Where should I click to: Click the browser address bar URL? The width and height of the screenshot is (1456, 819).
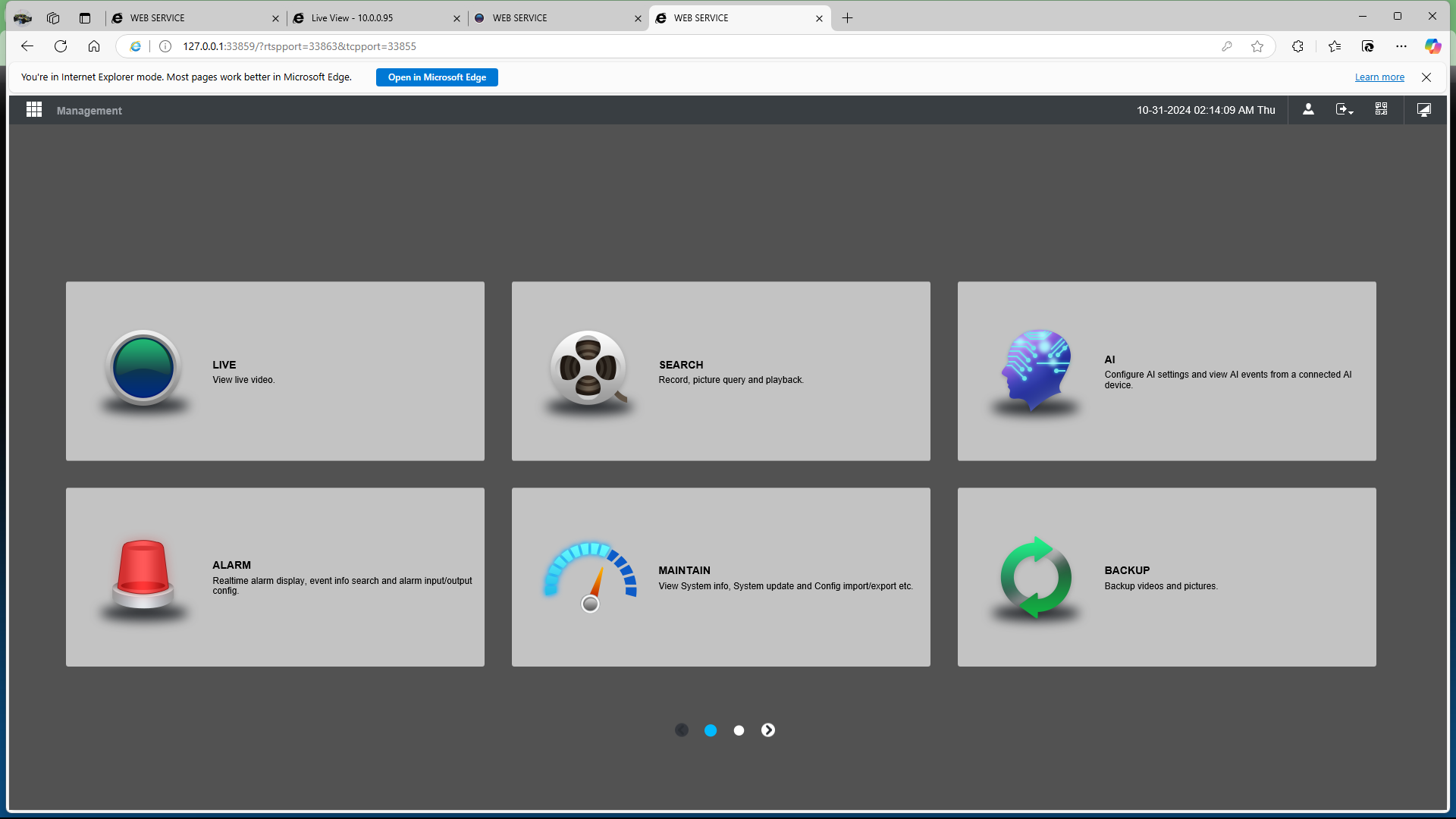coord(300,46)
